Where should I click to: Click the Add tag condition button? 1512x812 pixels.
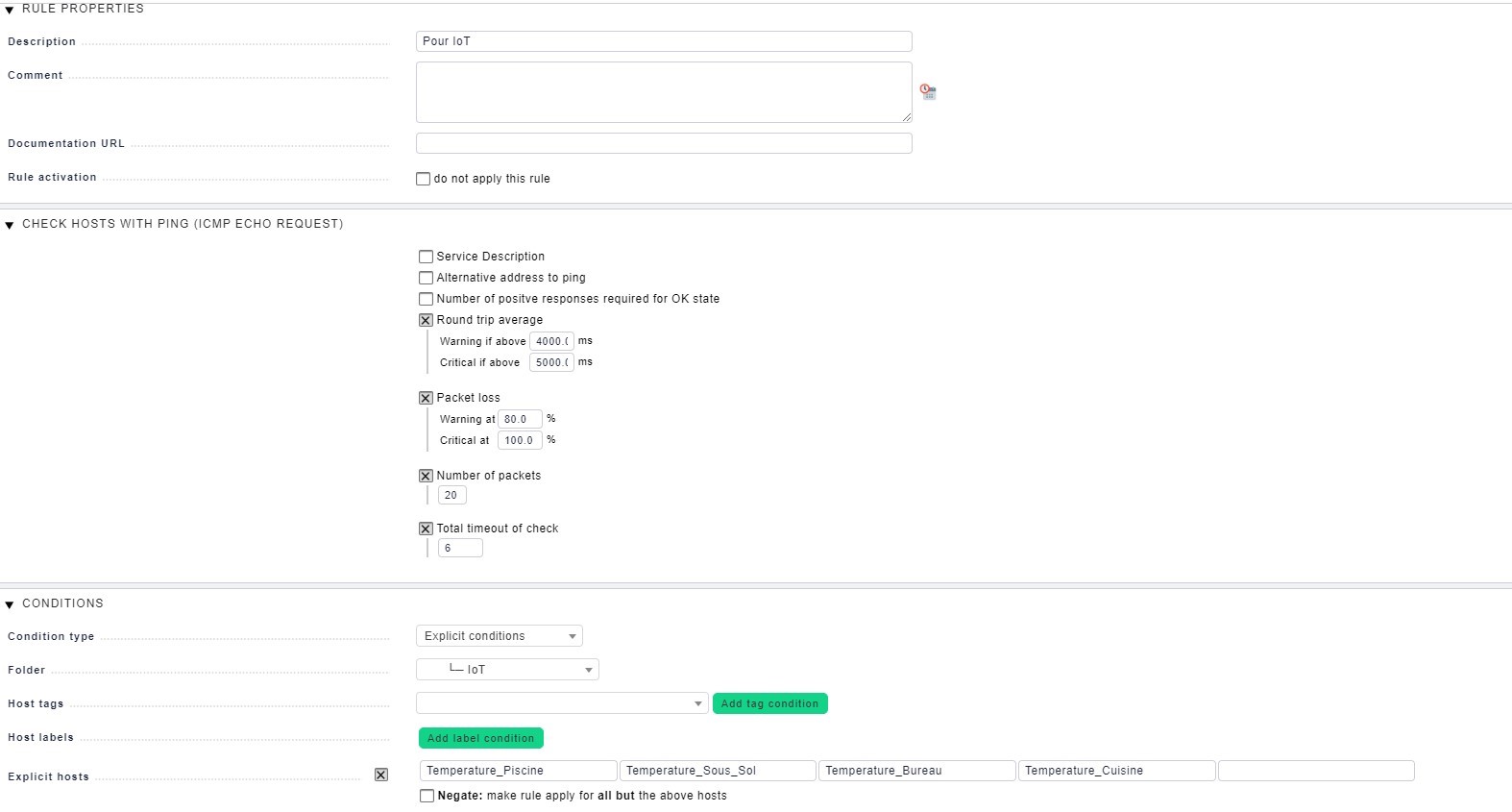(769, 703)
